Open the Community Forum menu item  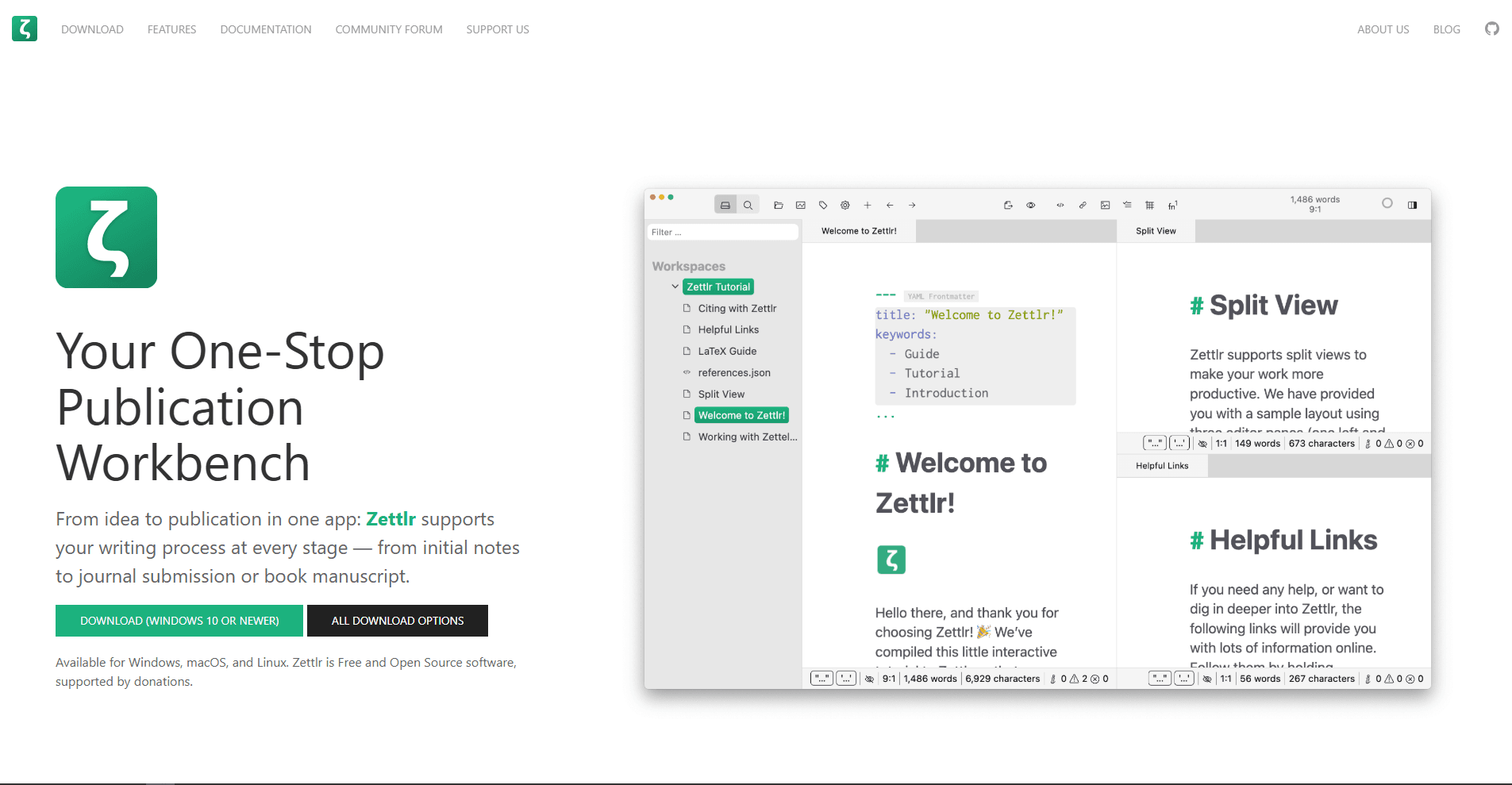point(389,29)
